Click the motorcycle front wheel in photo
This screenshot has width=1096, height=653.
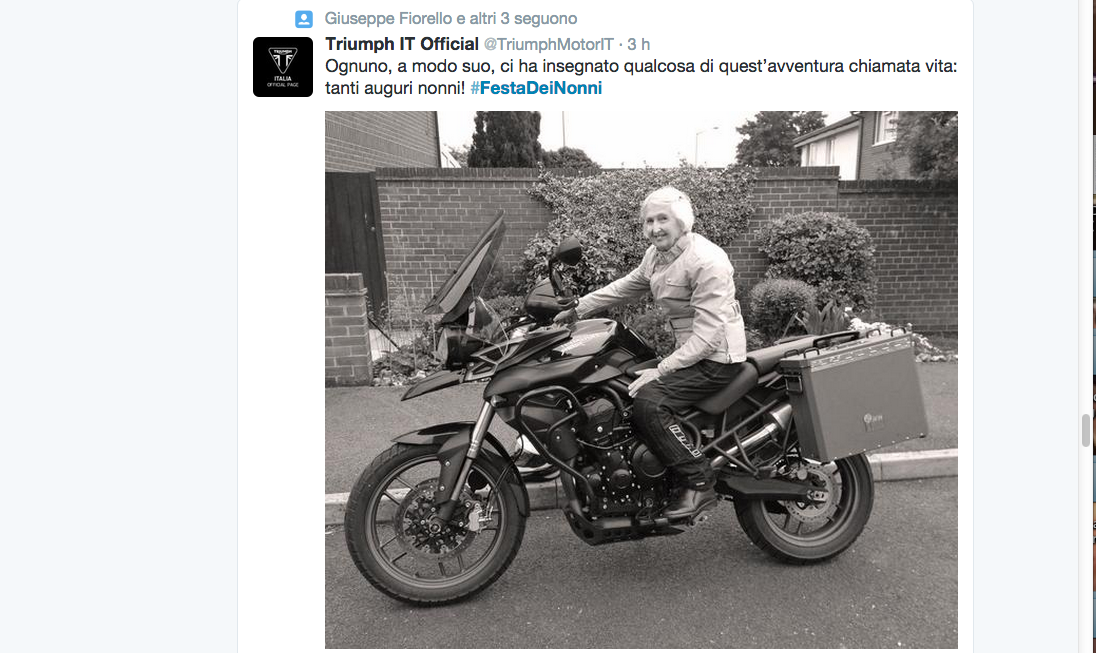pyautogui.click(x=436, y=523)
